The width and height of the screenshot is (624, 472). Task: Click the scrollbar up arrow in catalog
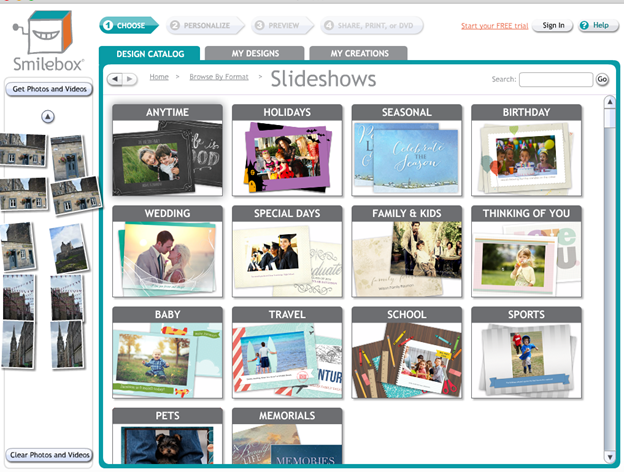pyautogui.click(x=609, y=103)
